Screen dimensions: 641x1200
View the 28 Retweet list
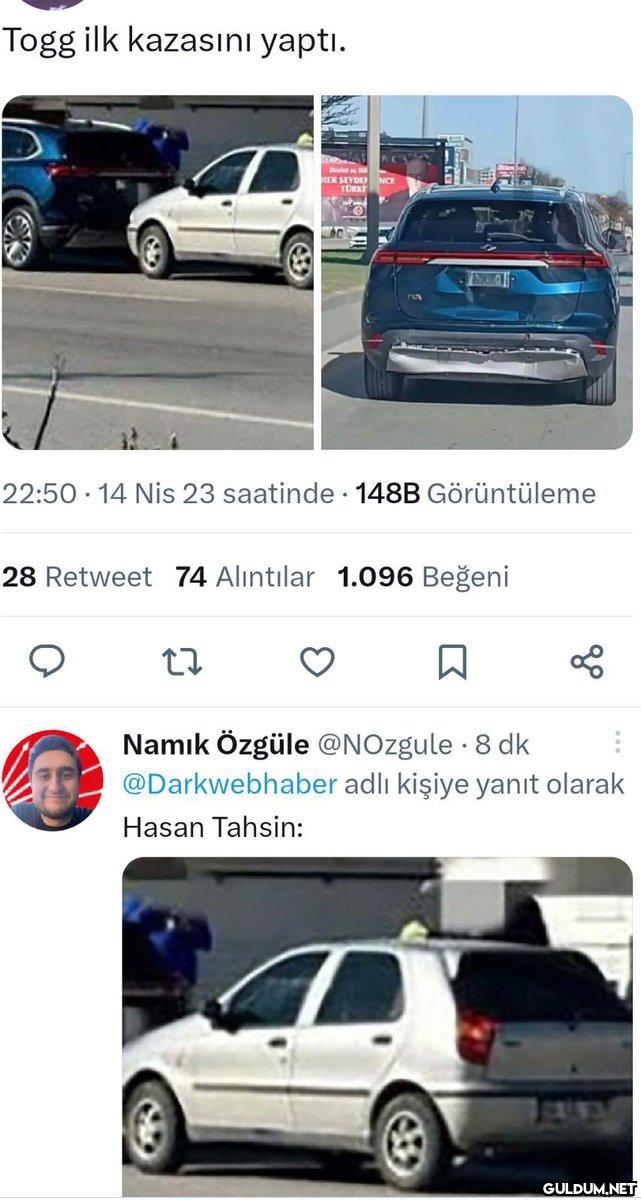click(77, 577)
